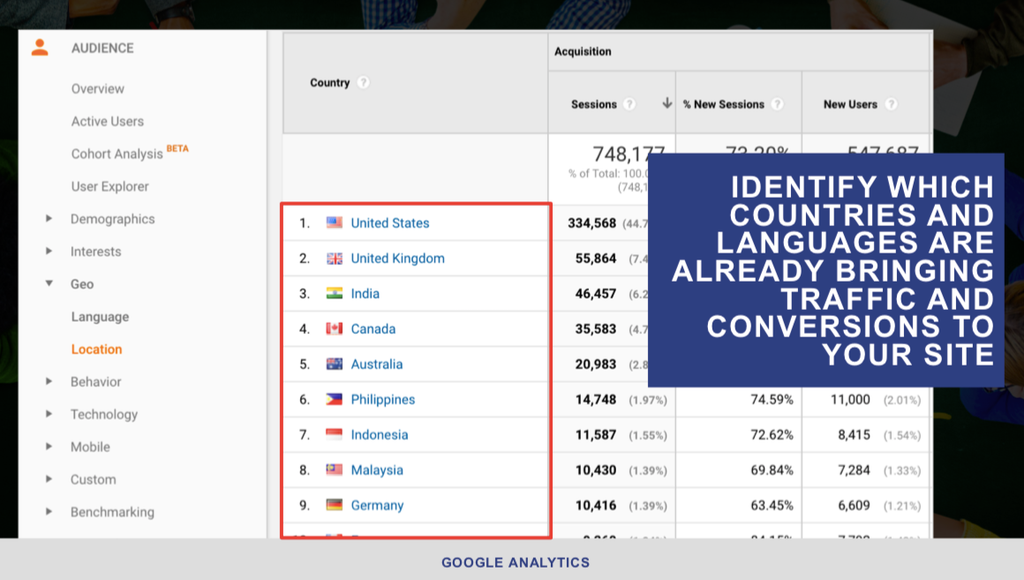Expand the Behavior arrow
Screen dimensions: 1024x580
[x=49, y=381]
